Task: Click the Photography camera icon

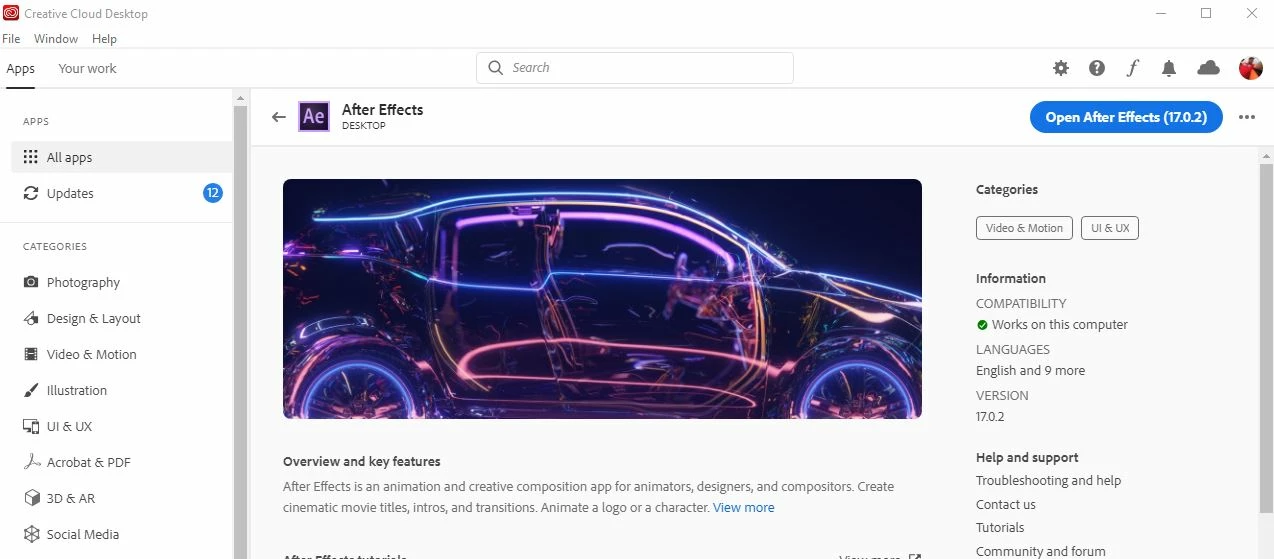Action: [x=31, y=282]
